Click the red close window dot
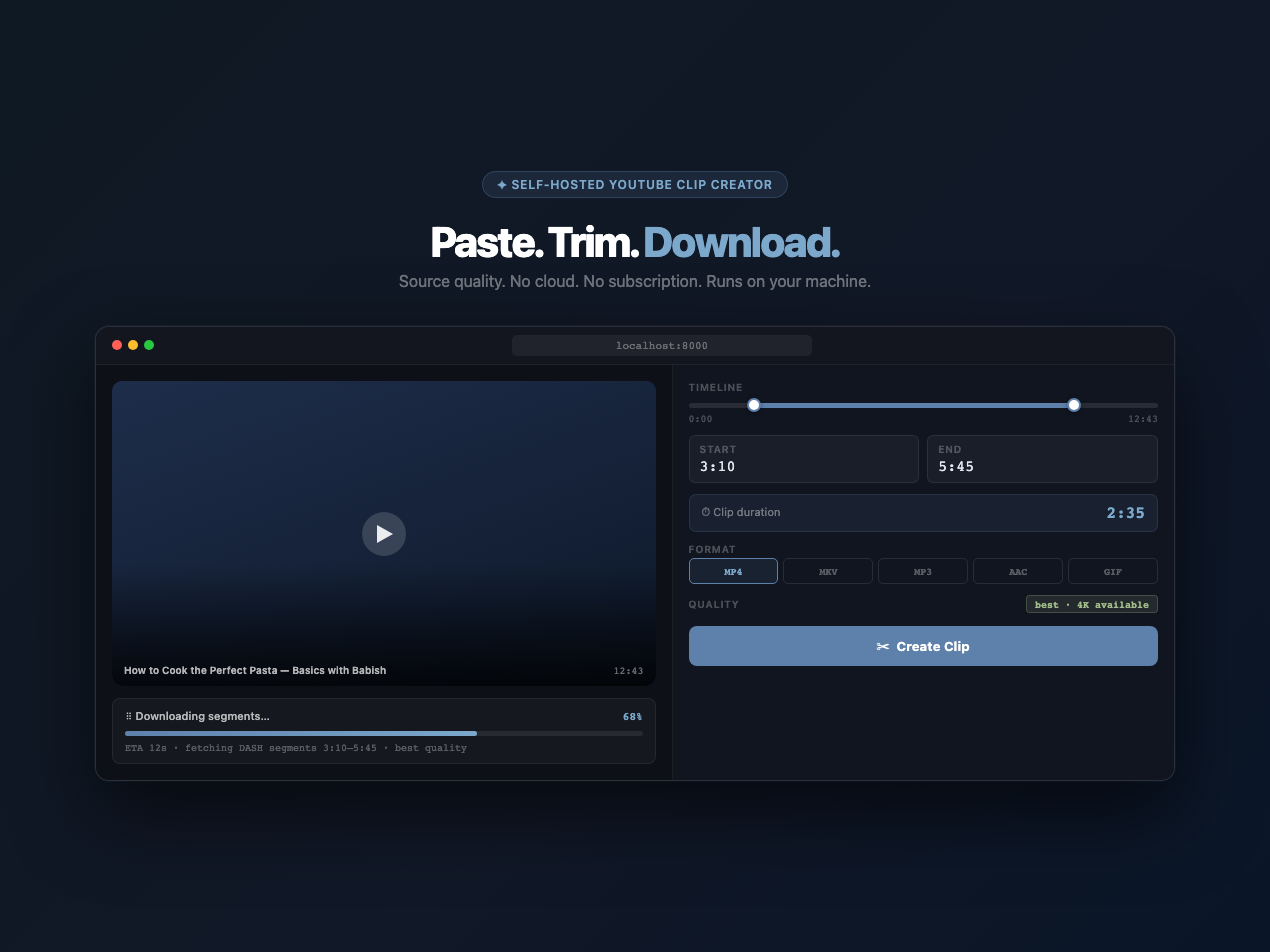 click(117, 345)
